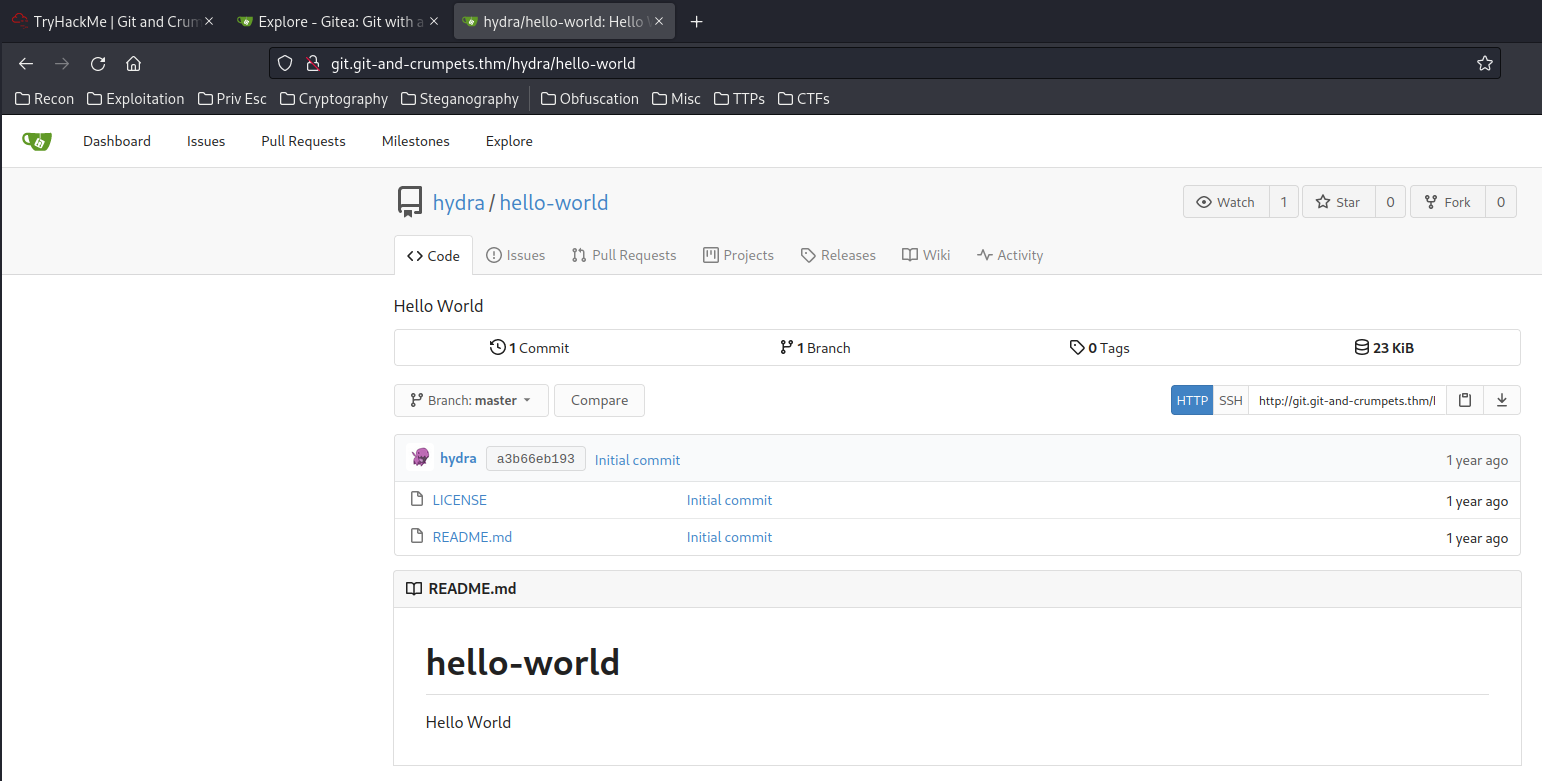View the 1 Commit history

(529, 348)
